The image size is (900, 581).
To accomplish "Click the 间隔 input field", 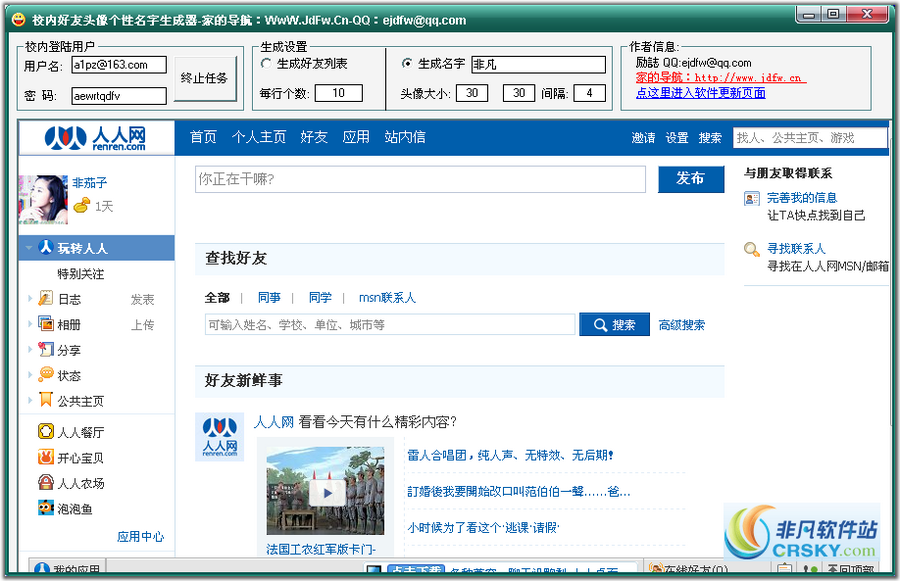I will [589, 93].
